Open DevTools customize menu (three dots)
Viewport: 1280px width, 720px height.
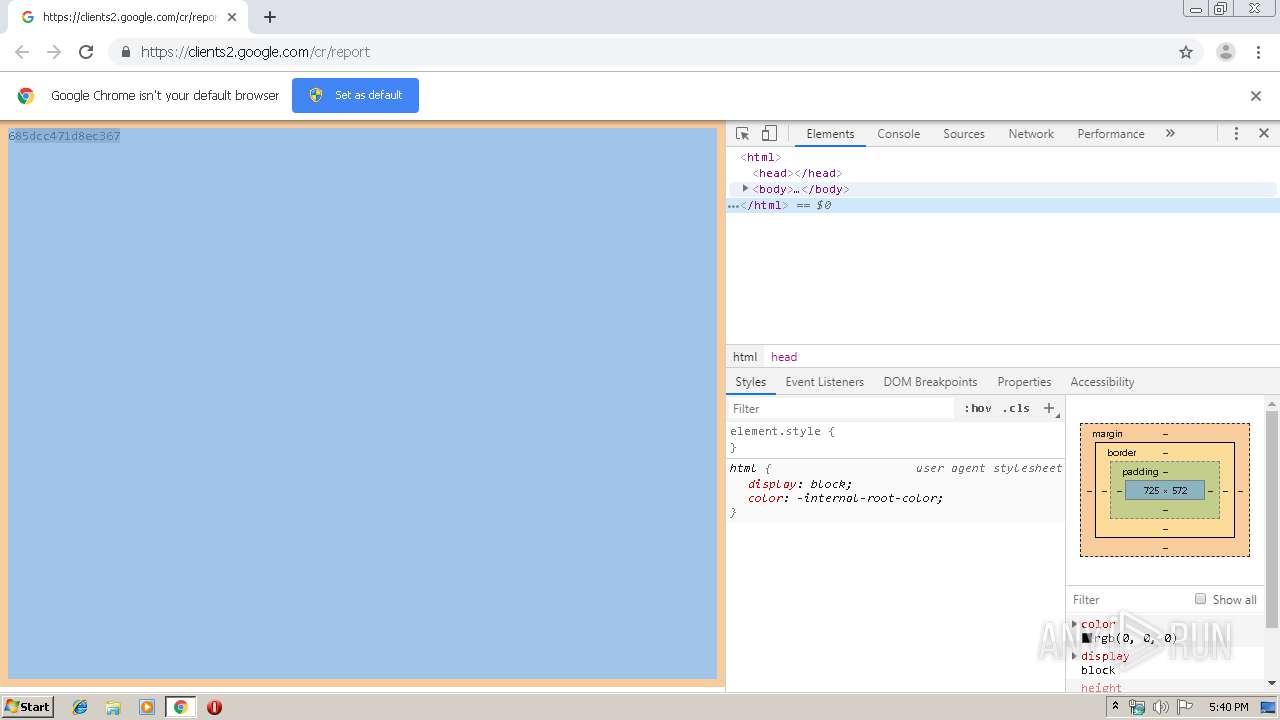click(x=1236, y=134)
